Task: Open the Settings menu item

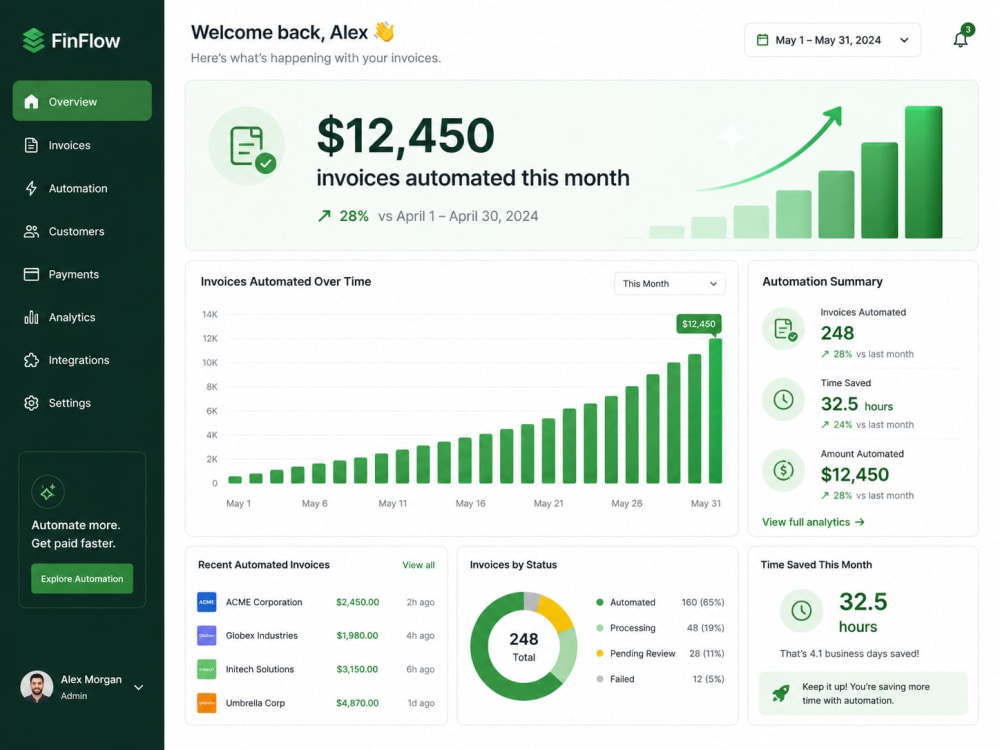Action: (82, 403)
